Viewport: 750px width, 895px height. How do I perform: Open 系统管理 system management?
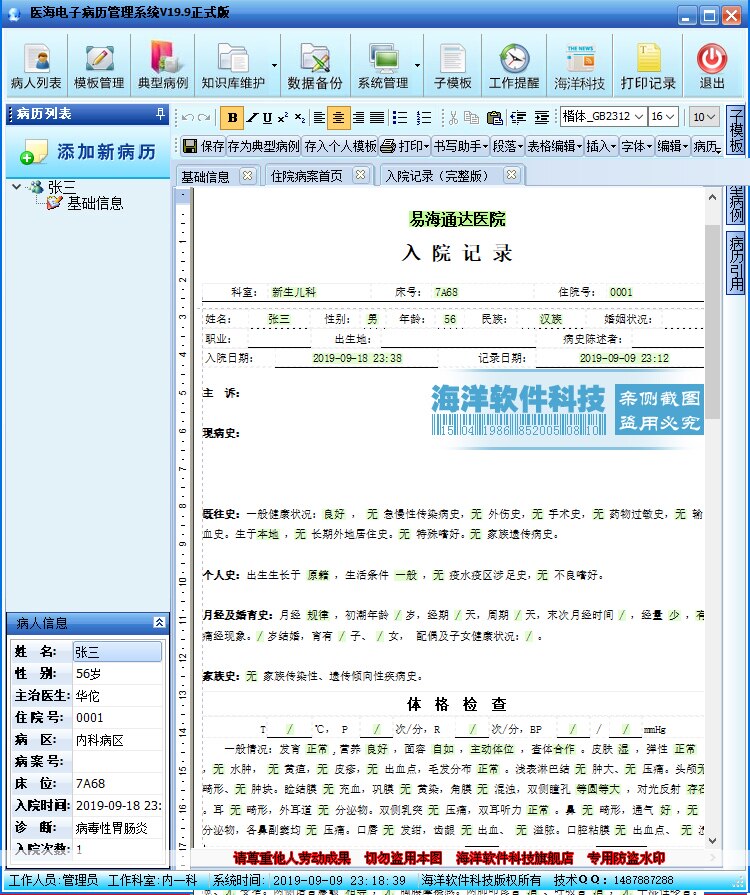pos(383,66)
